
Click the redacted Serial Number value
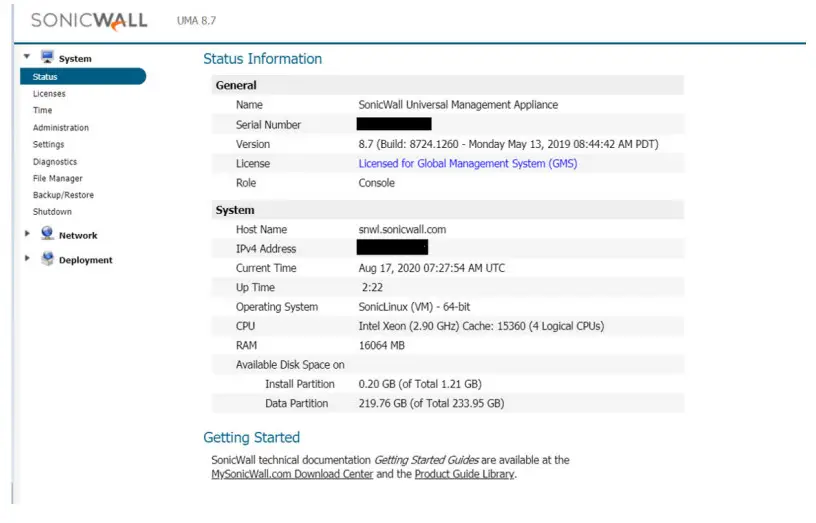(x=394, y=124)
